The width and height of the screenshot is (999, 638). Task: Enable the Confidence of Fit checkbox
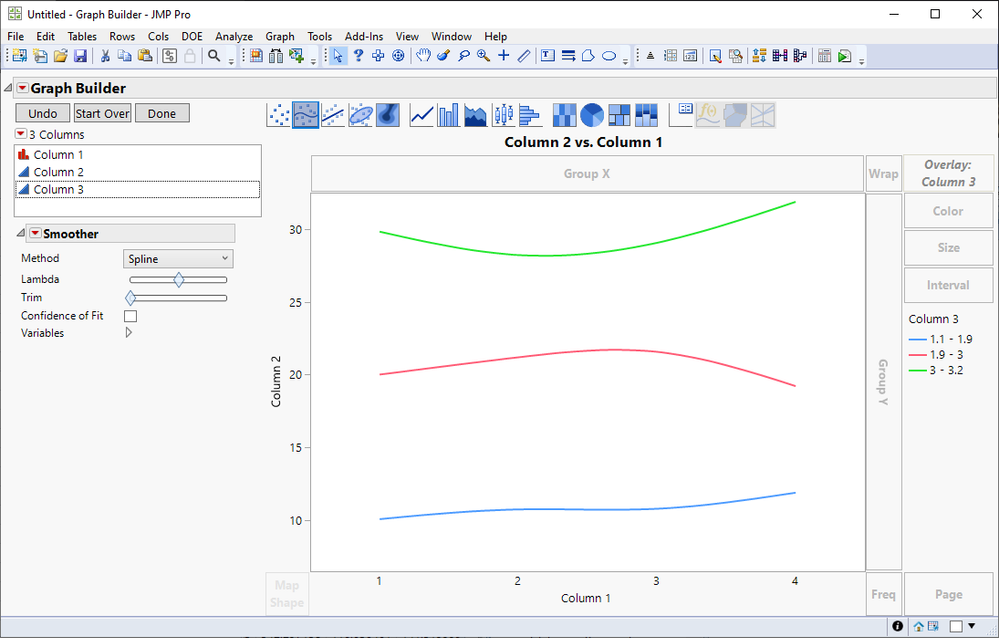(130, 315)
